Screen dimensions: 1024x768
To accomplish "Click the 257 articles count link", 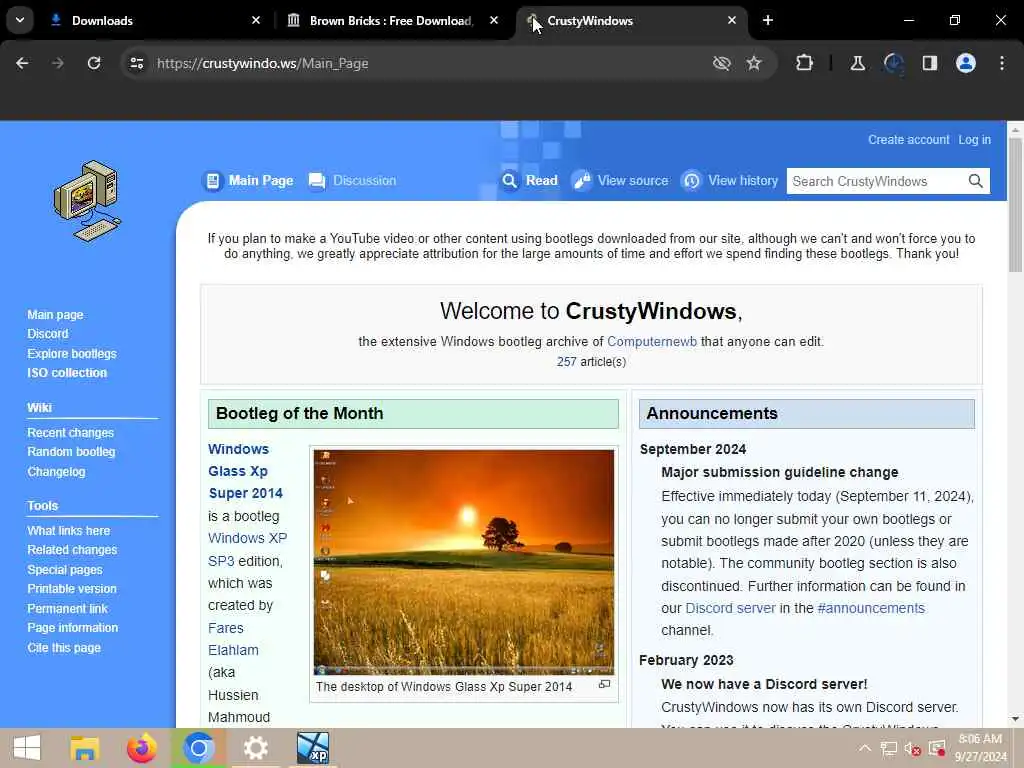I will pos(566,362).
